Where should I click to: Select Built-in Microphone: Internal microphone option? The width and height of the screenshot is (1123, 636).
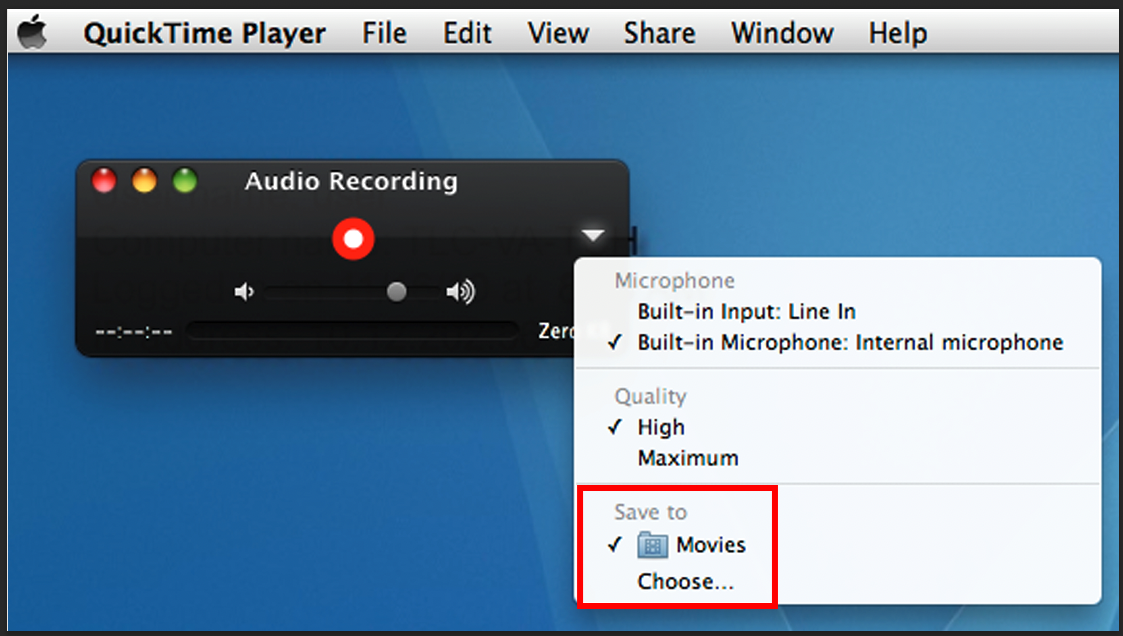850,343
